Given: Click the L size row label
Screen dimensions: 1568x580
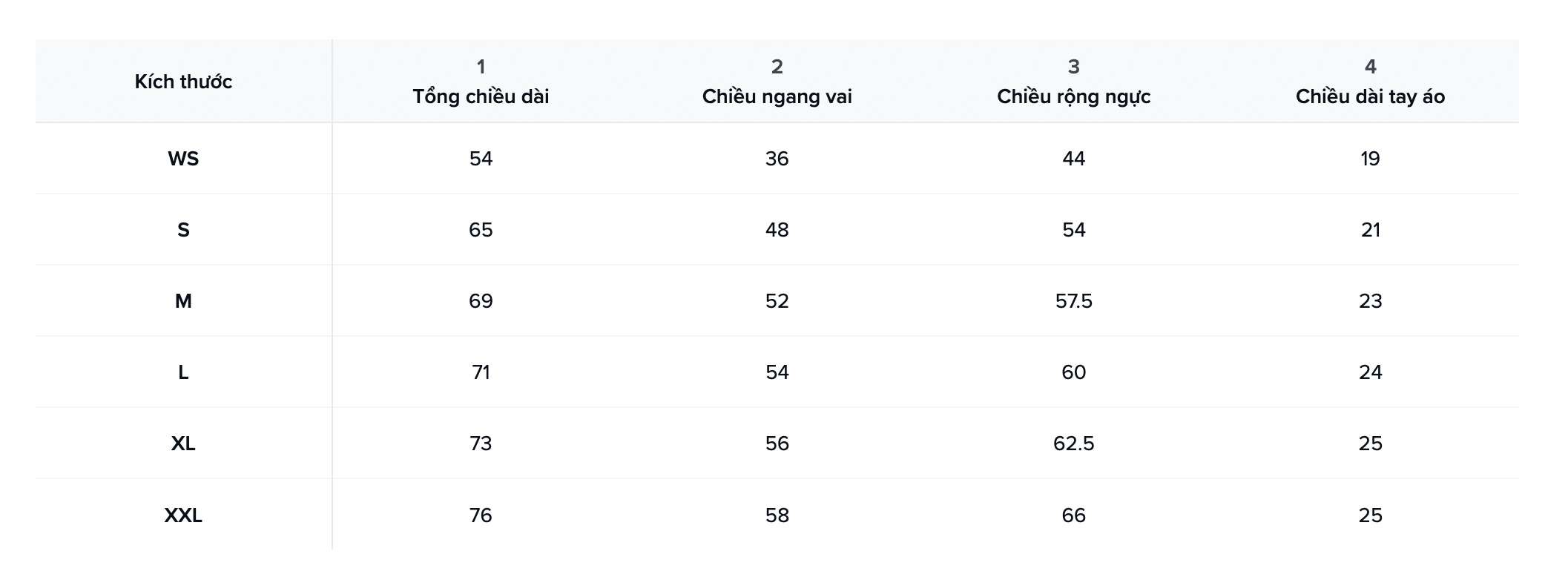Looking at the screenshot, I should [183, 372].
